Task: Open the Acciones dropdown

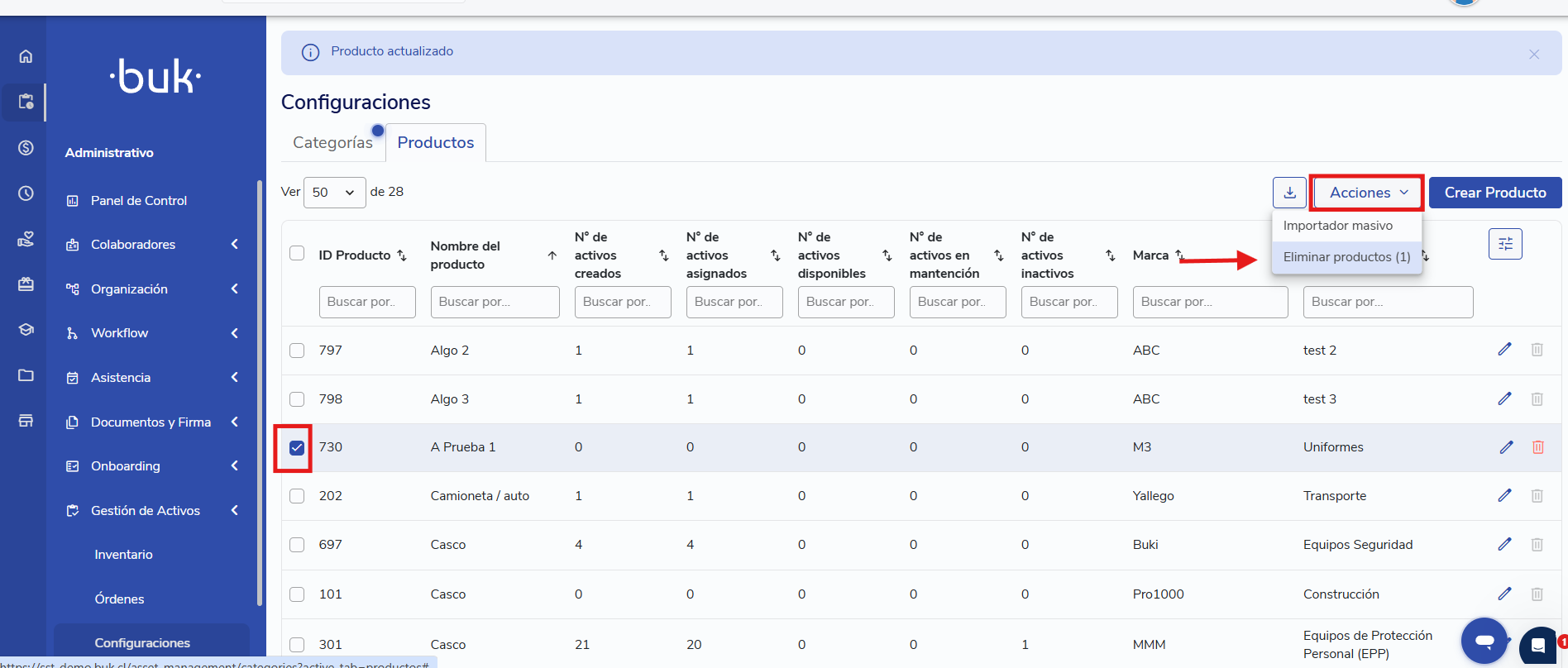Action: (1368, 193)
